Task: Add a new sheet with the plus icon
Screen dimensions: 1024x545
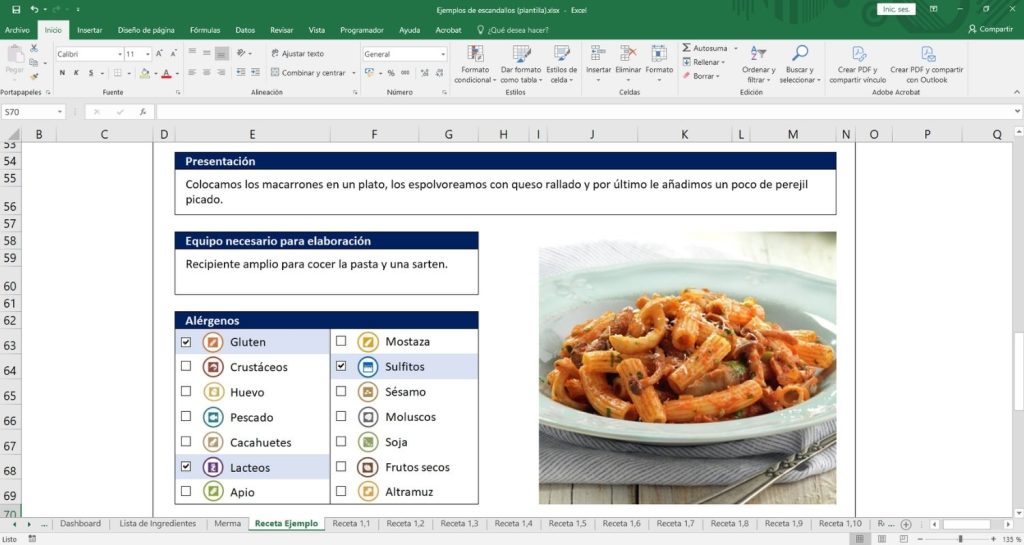Action: point(906,524)
